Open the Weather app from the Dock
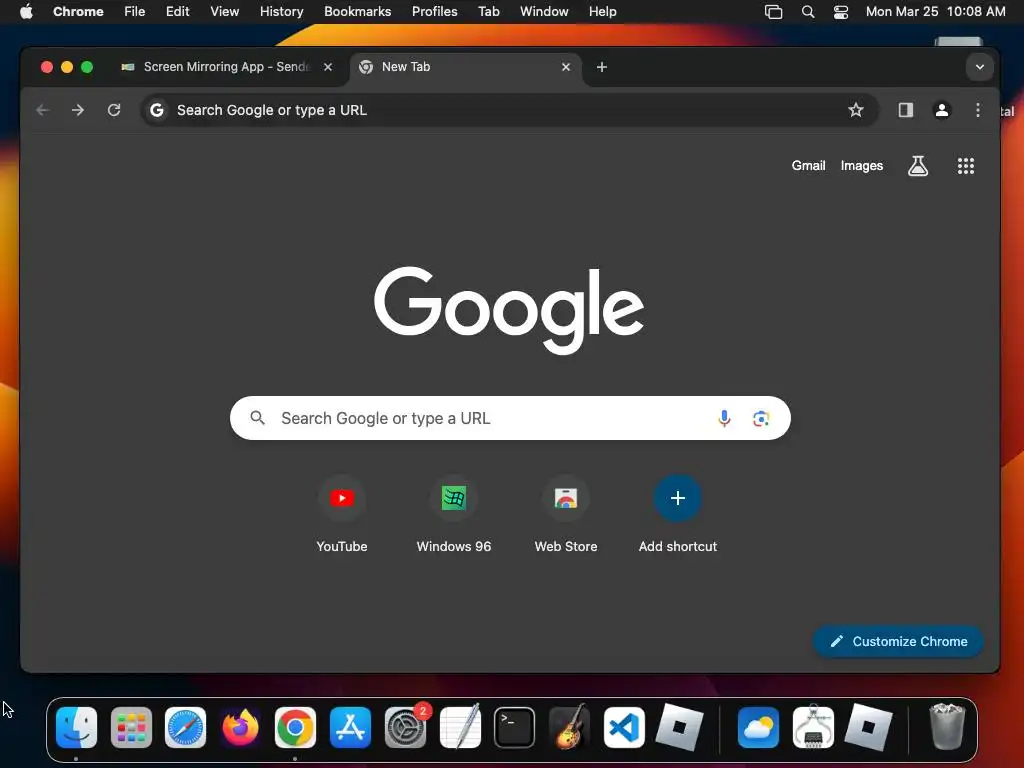Viewport: 1024px width, 768px height. (758, 728)
